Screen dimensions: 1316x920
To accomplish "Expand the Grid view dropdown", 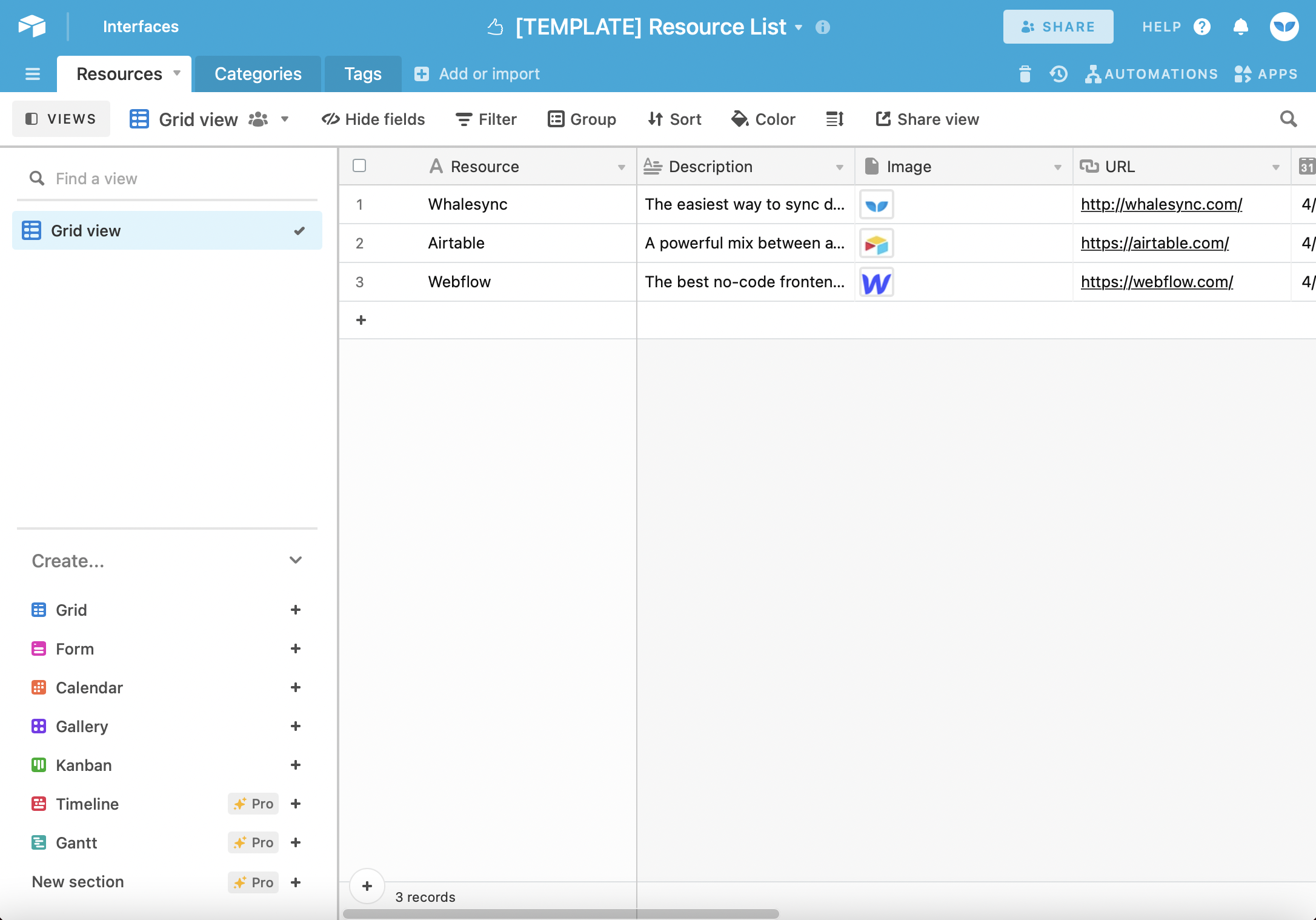I will pos(285,119).
